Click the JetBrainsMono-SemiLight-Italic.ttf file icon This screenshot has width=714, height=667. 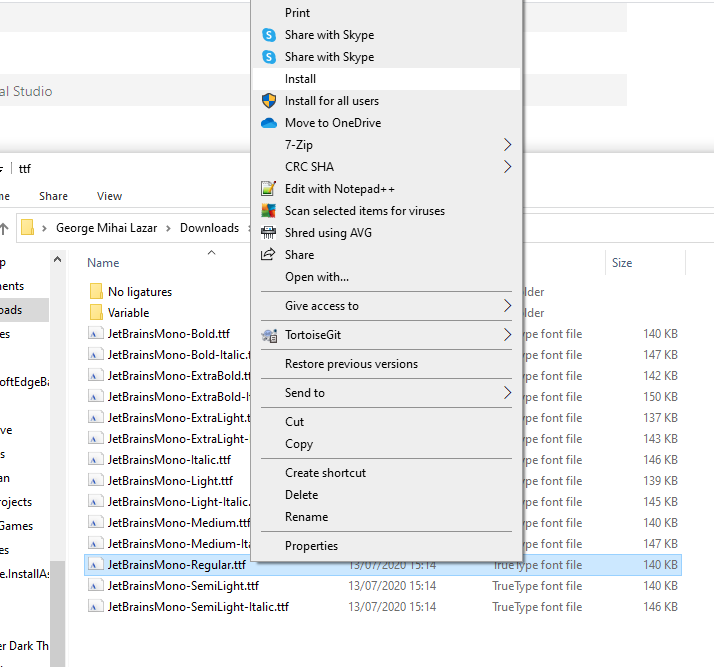[x=94, y=607]
